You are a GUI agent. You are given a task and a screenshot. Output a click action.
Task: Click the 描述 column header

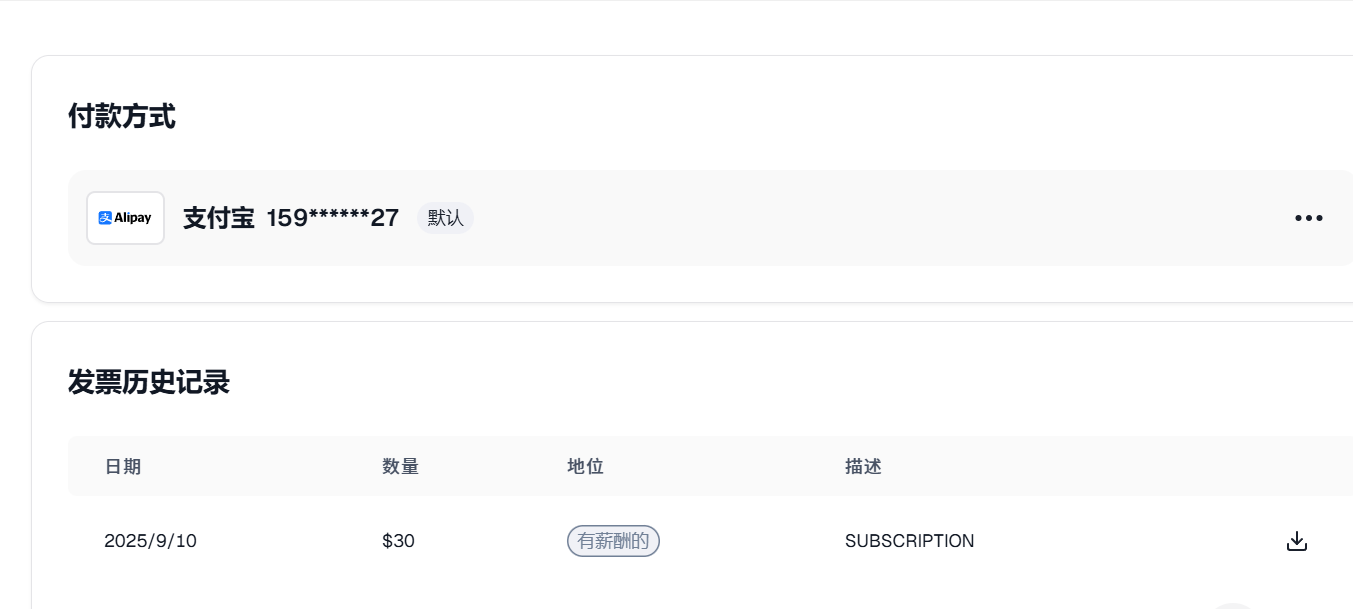coord(863,466)
